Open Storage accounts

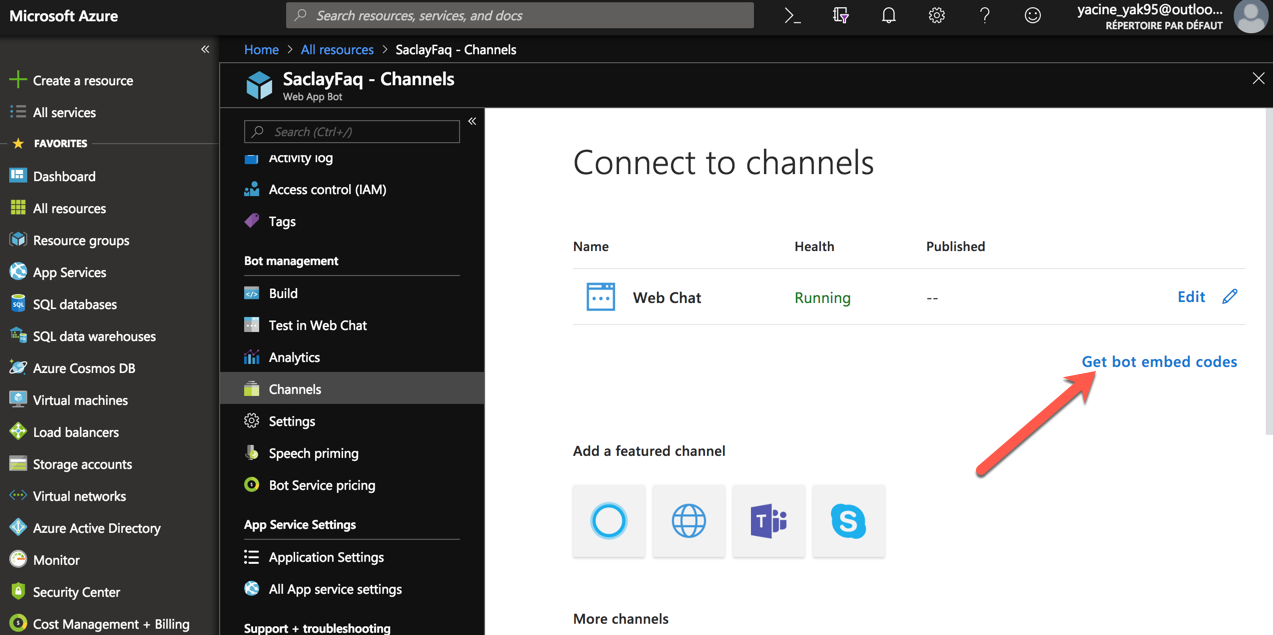pyautogui.click(x=71, y=464)
